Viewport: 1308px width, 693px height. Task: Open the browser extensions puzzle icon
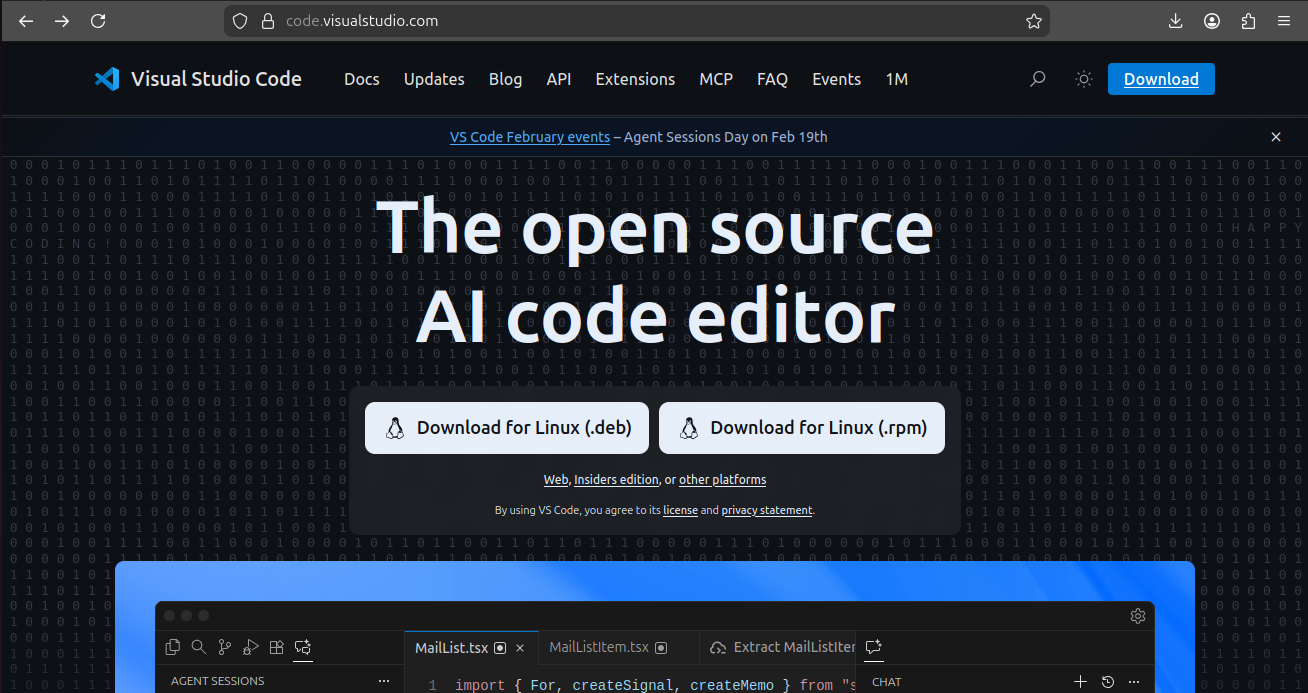(1248, 21)
